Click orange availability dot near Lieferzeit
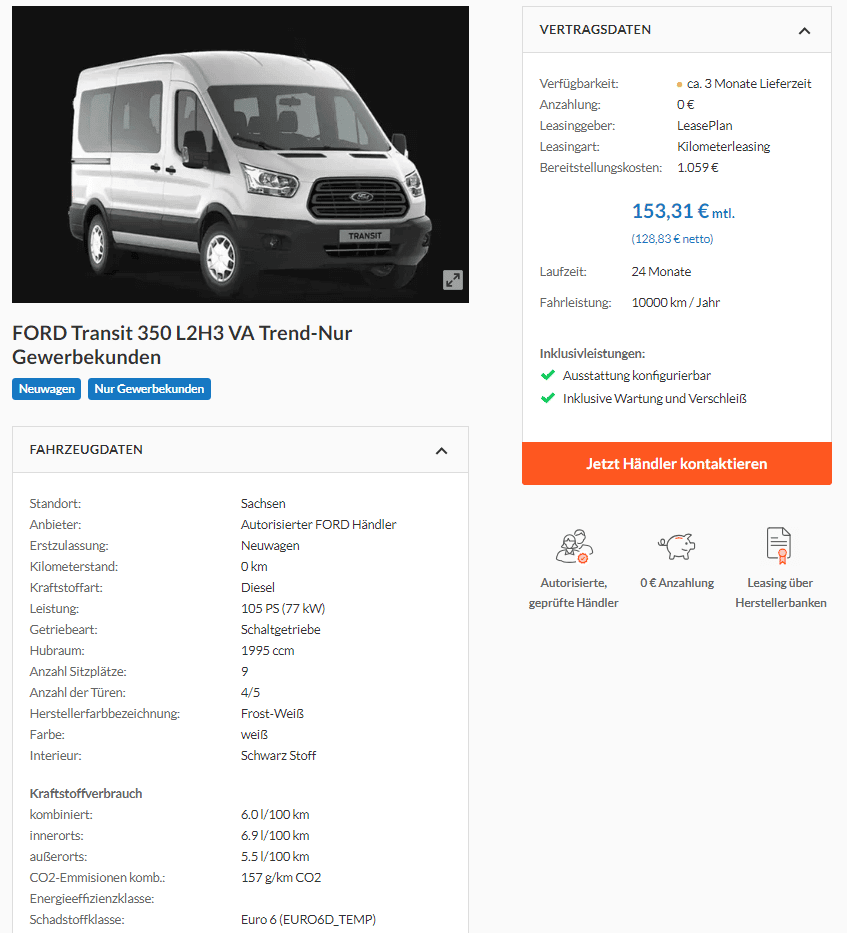The height and width of the screenshot is (933, 847). (679, 84)
